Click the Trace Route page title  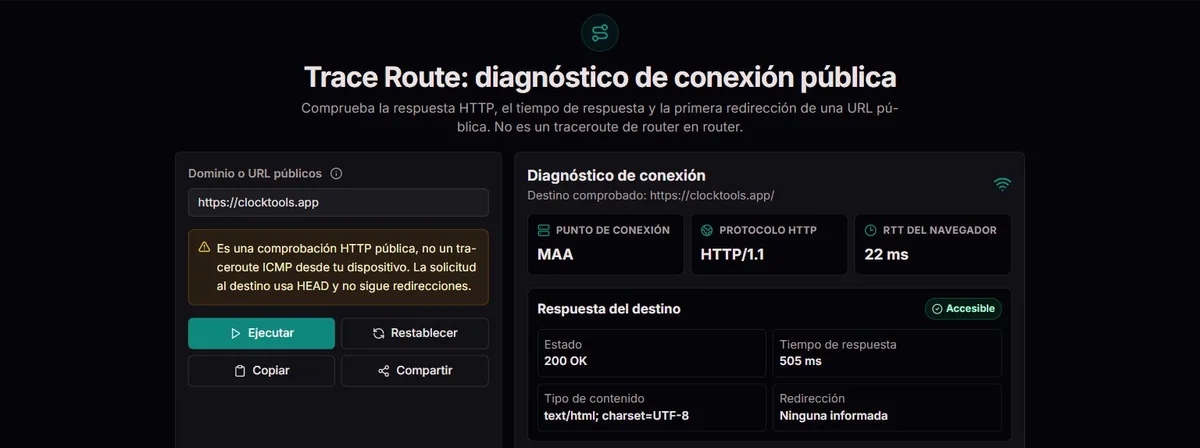click(x=600, y=77)
